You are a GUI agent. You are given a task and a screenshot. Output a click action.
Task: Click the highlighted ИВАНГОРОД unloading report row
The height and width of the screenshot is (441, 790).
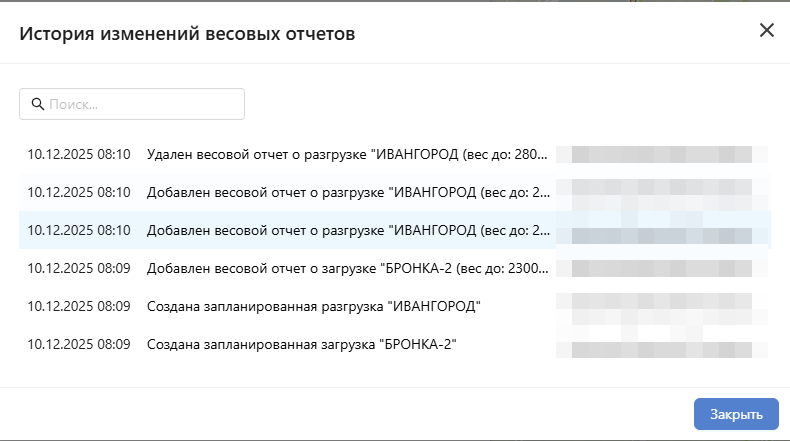[347, 230]
